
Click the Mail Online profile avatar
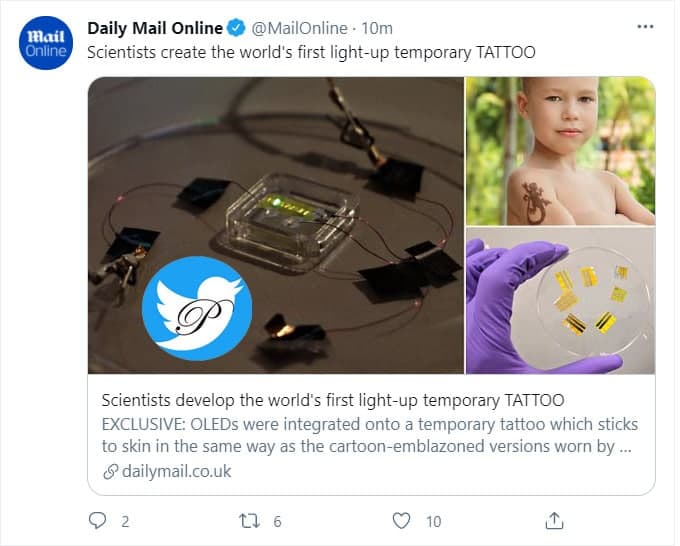[46, 42]
